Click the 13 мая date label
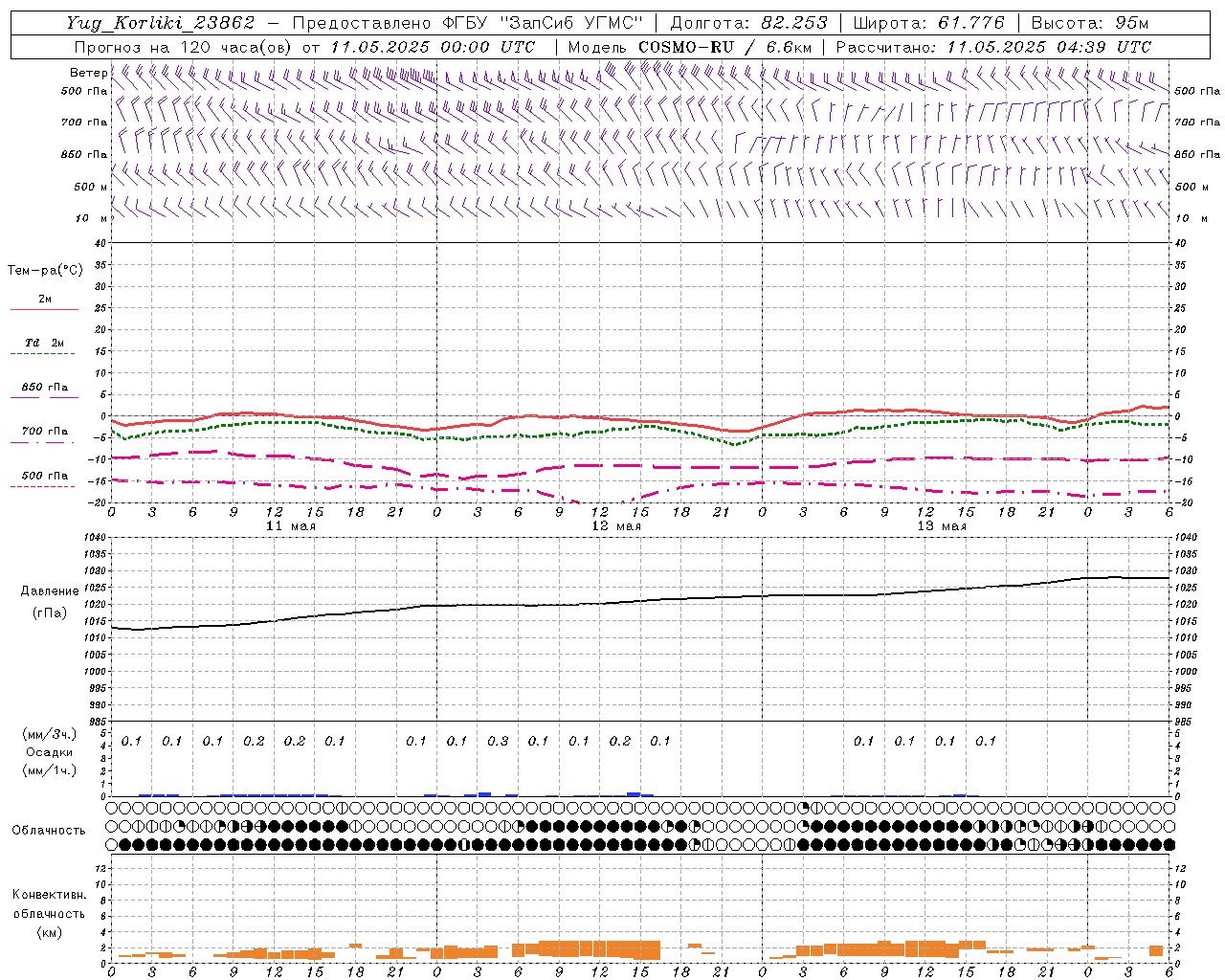 point(942,526)
